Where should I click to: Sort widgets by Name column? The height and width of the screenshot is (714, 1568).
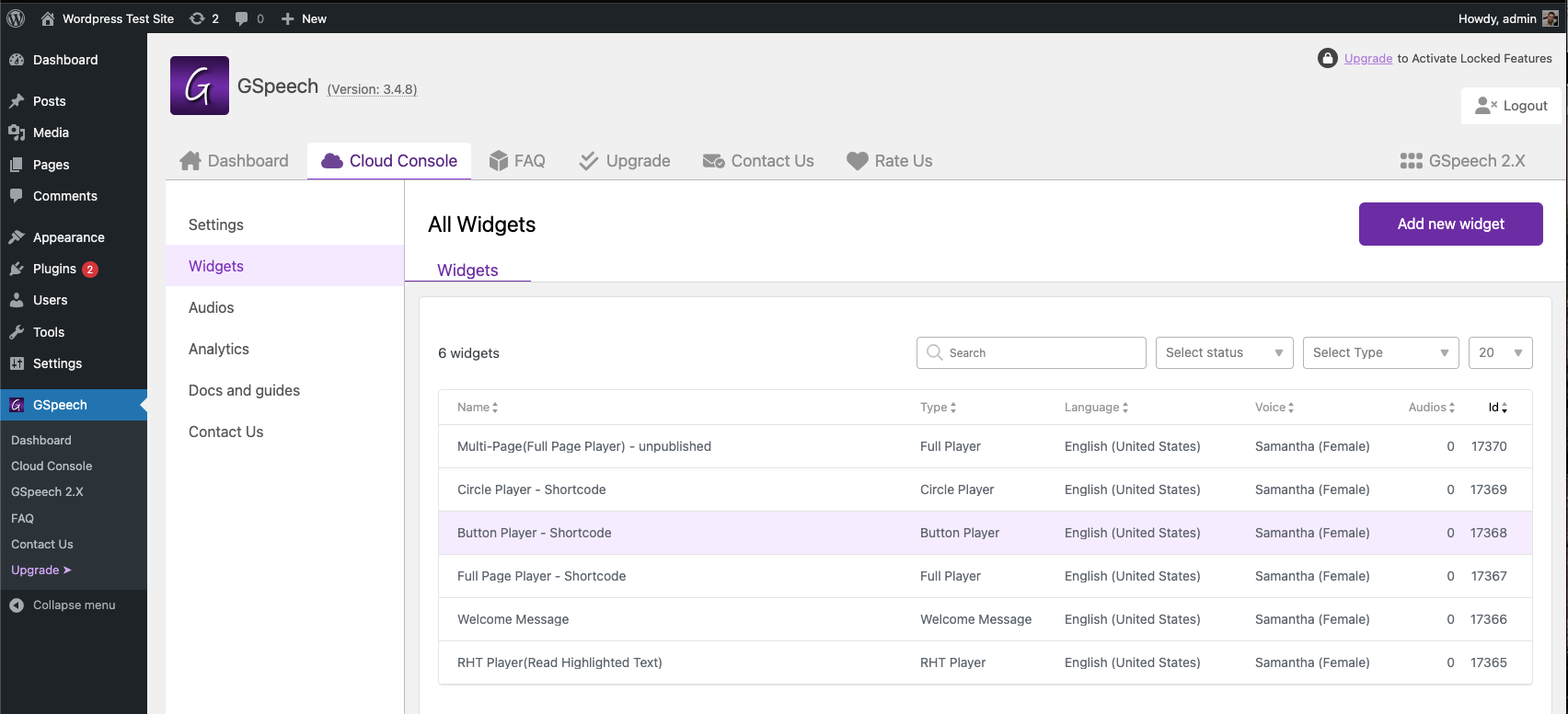coord(478,407)
